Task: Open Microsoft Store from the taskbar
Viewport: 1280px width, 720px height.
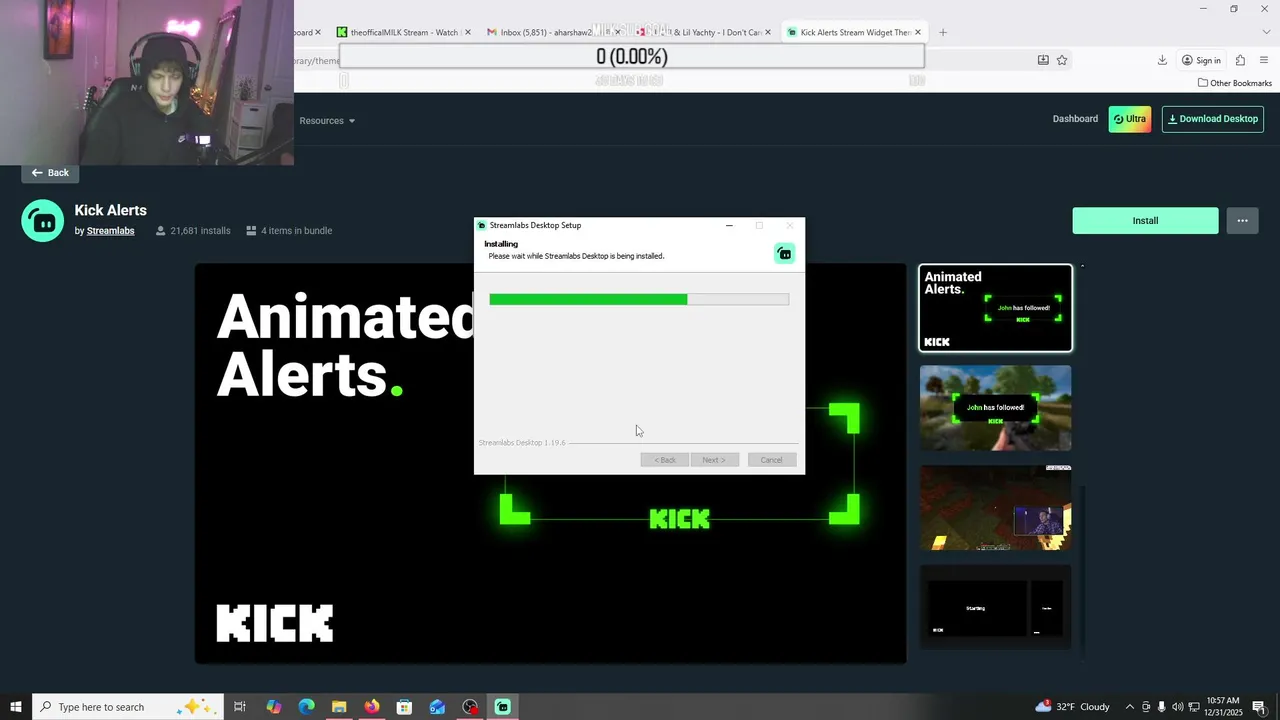Action: [404, 707]
